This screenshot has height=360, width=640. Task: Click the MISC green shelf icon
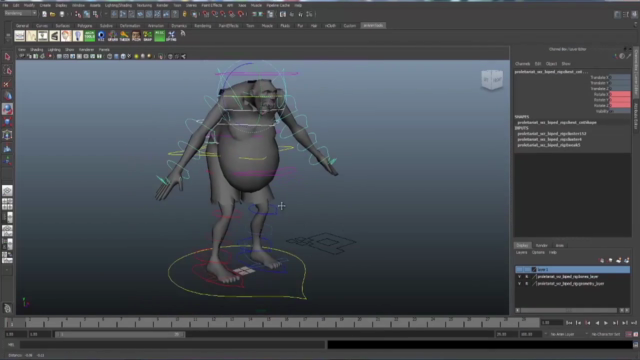160,36
